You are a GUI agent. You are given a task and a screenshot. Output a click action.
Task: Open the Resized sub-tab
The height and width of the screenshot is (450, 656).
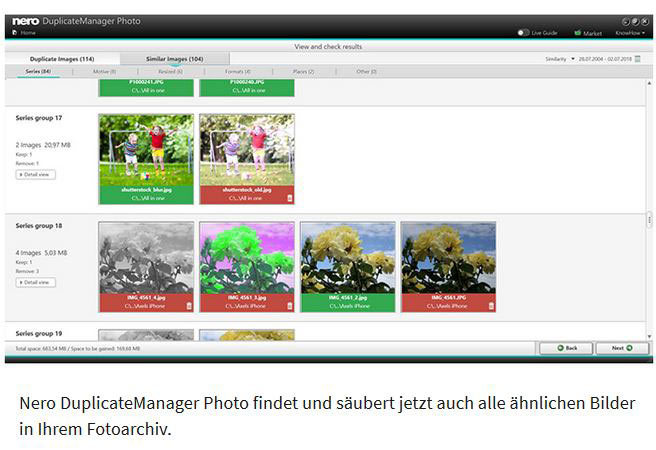(170, 72)
